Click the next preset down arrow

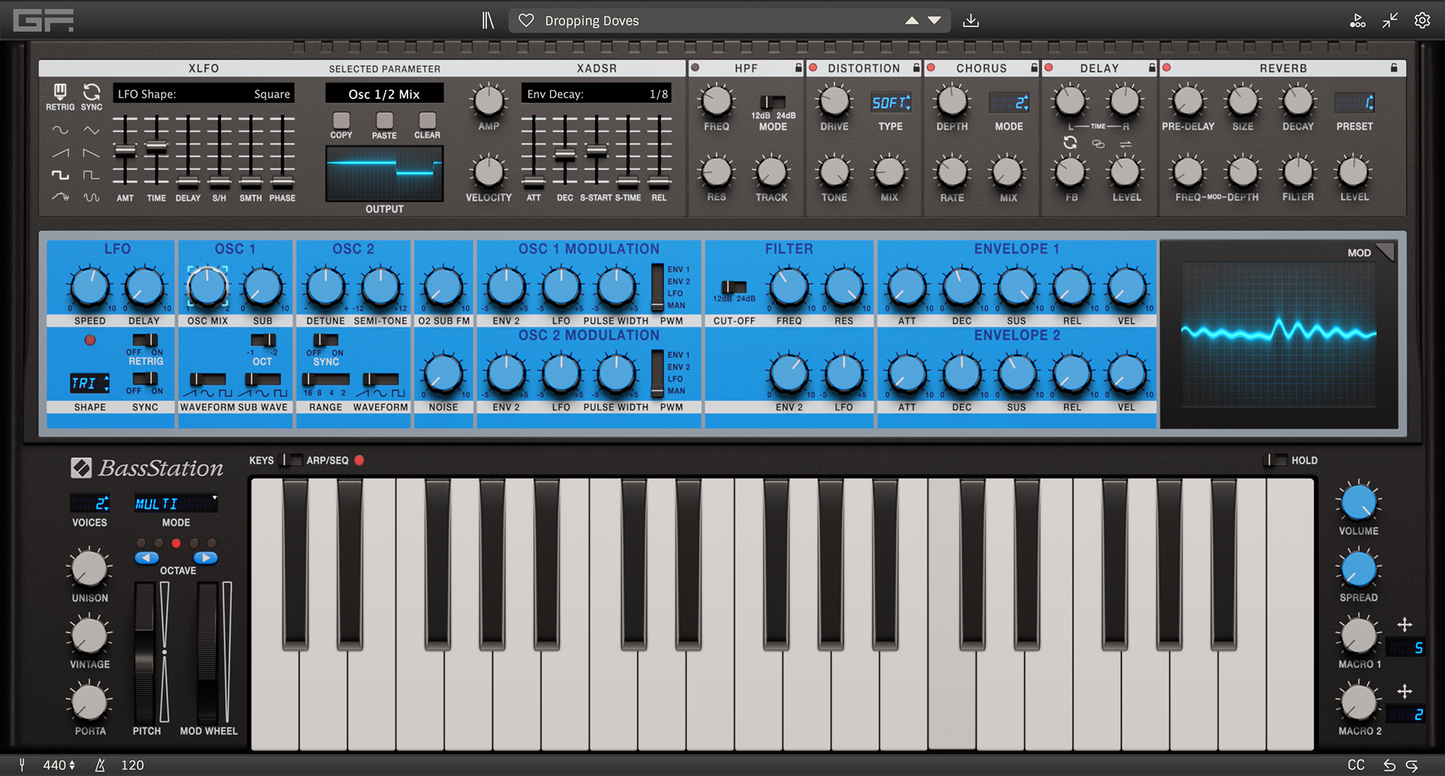coord(935,20)
